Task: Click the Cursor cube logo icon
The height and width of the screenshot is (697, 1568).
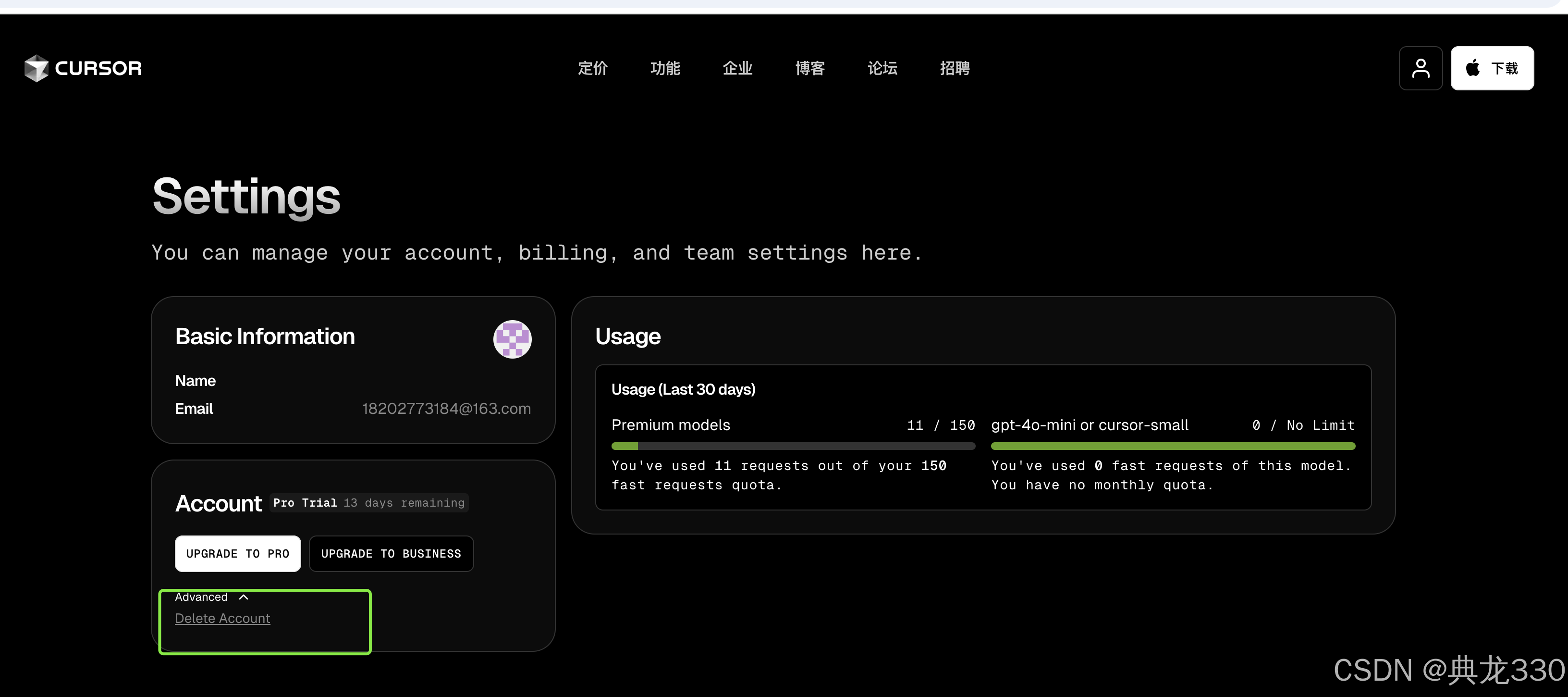Action: pos(36,68)
